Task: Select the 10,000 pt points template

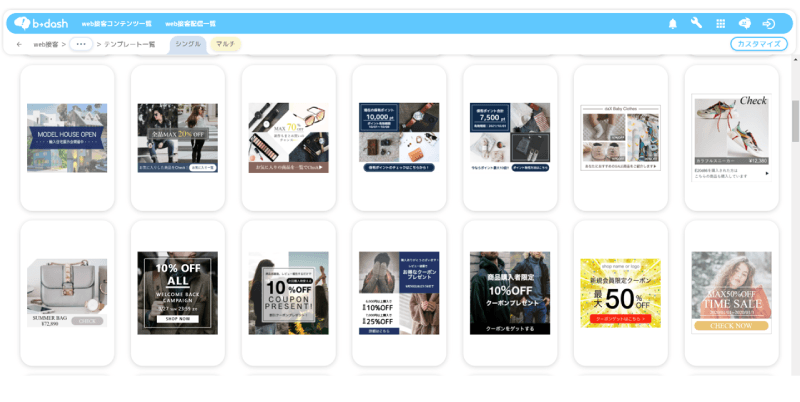Action: coord(399,138)
